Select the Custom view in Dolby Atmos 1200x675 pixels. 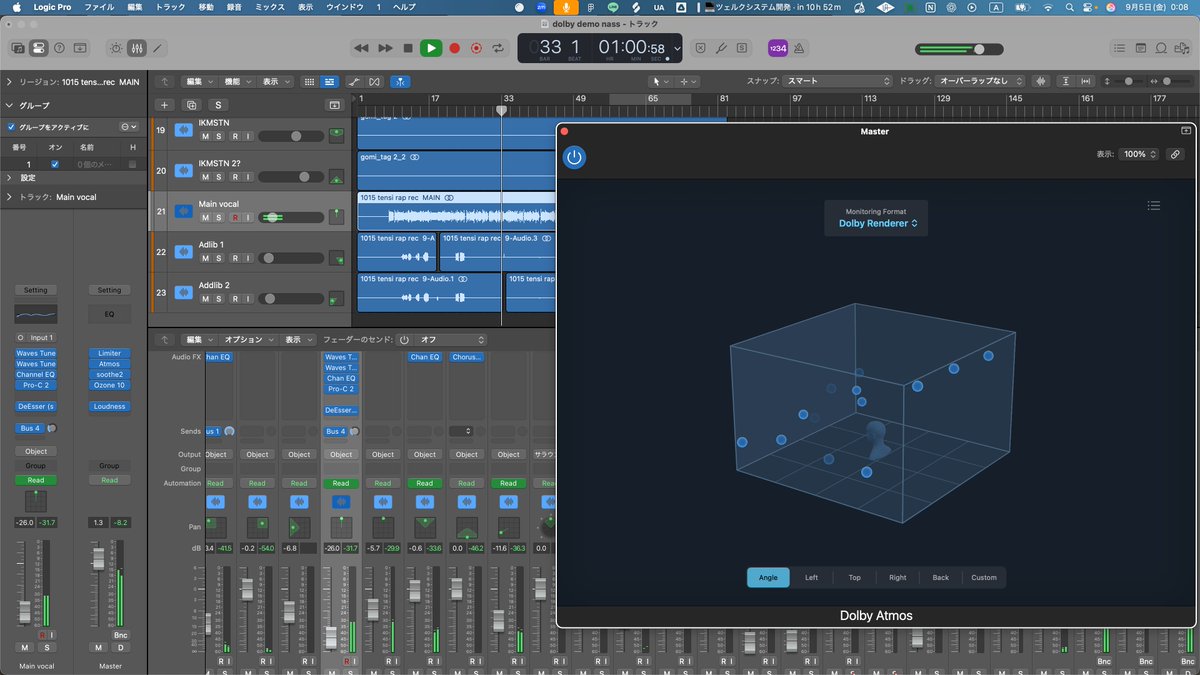coord(984,577)
